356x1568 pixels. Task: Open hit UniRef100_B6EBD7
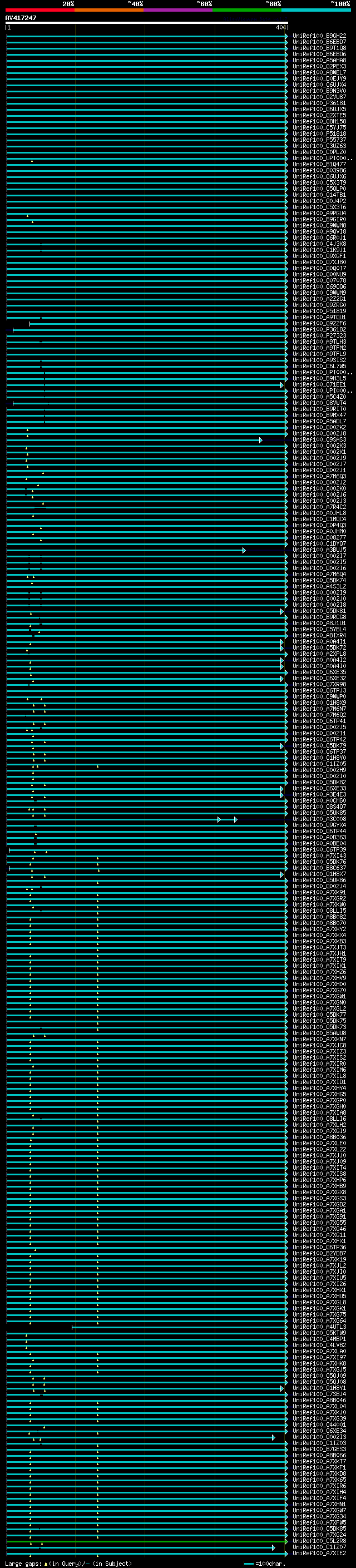pos(319,42)
